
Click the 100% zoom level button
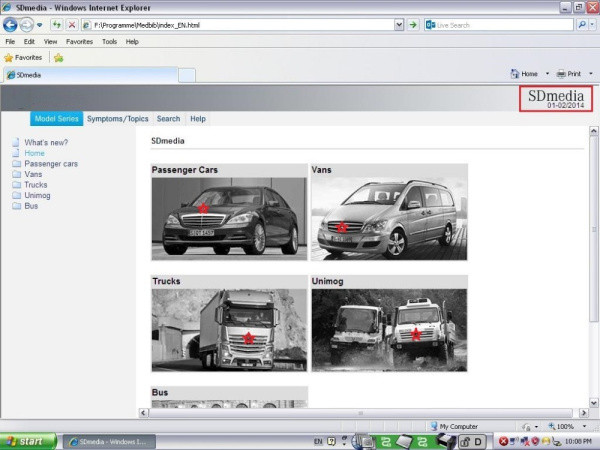pyautogui.click(x=561, y=426)
